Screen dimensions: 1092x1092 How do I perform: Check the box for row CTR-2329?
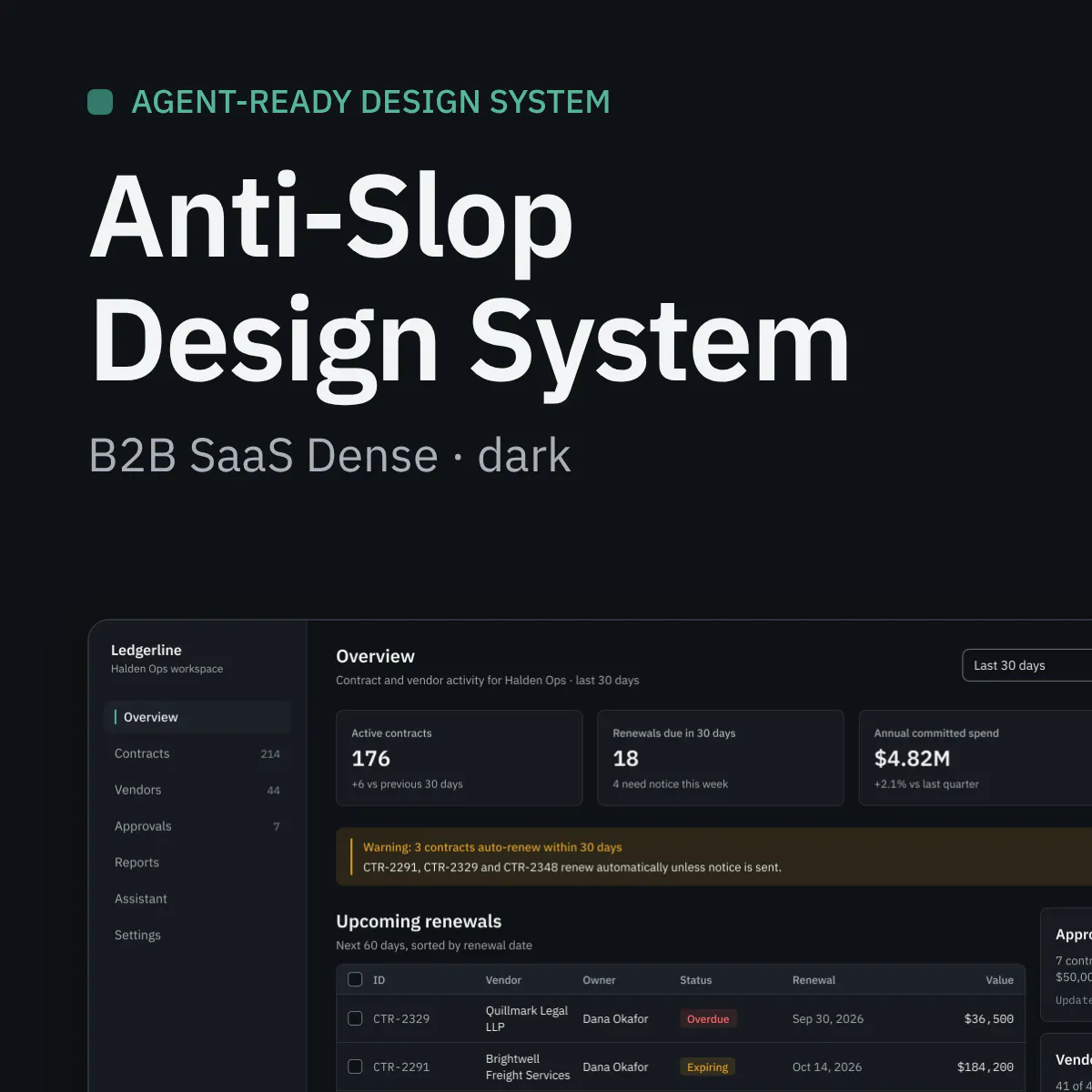click(x=355, y=1018)
